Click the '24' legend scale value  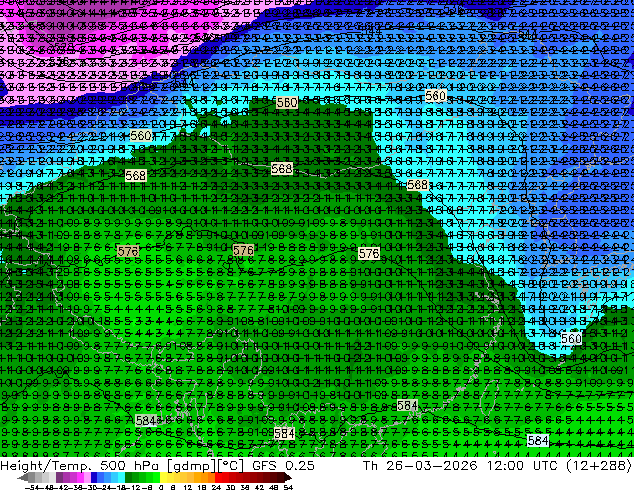click(216, 487)
